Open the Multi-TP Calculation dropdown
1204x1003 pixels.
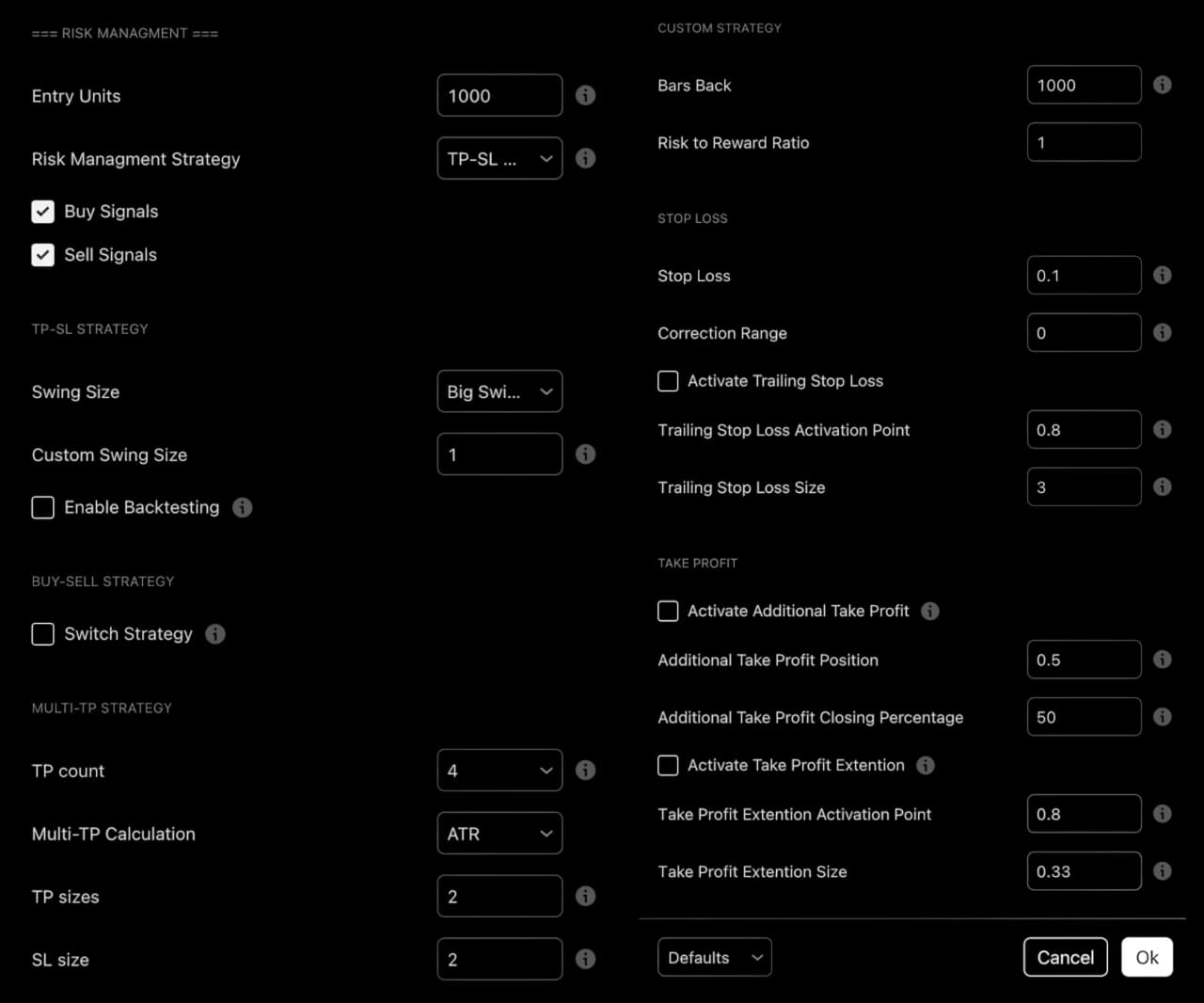pos(499,833)
